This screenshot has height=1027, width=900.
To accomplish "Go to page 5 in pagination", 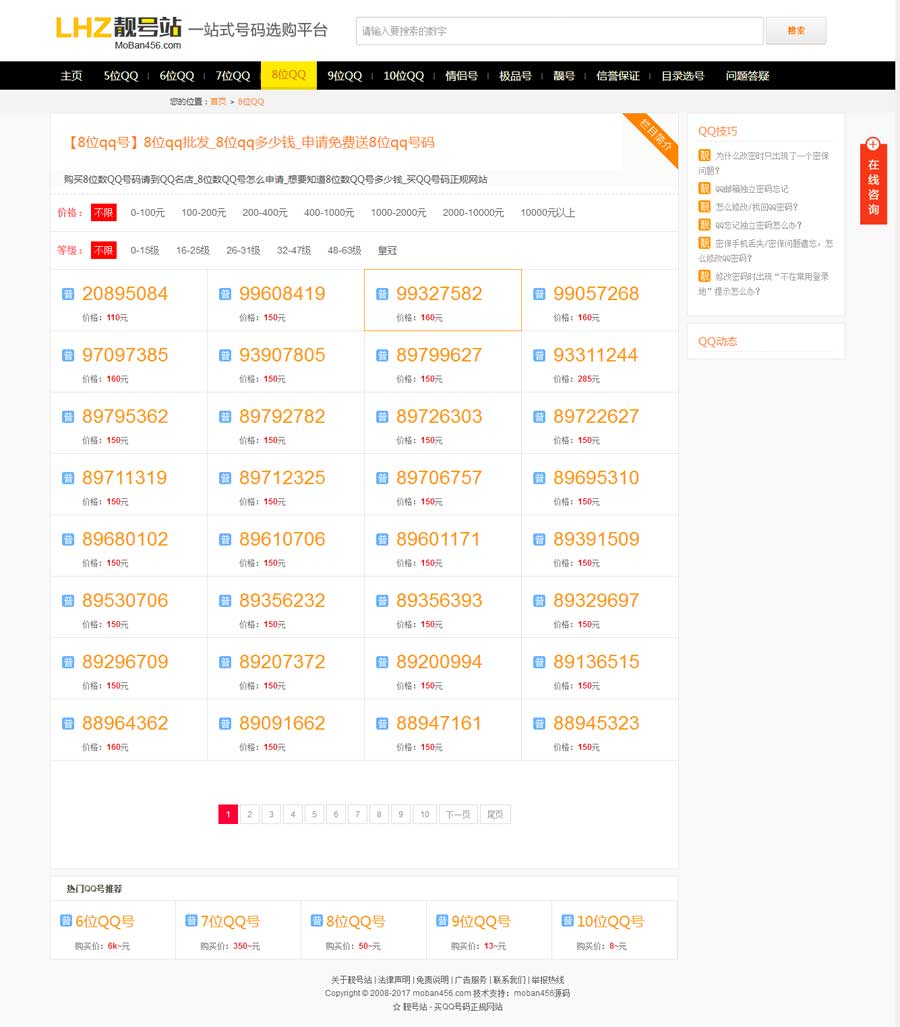I will click(314, 815).
